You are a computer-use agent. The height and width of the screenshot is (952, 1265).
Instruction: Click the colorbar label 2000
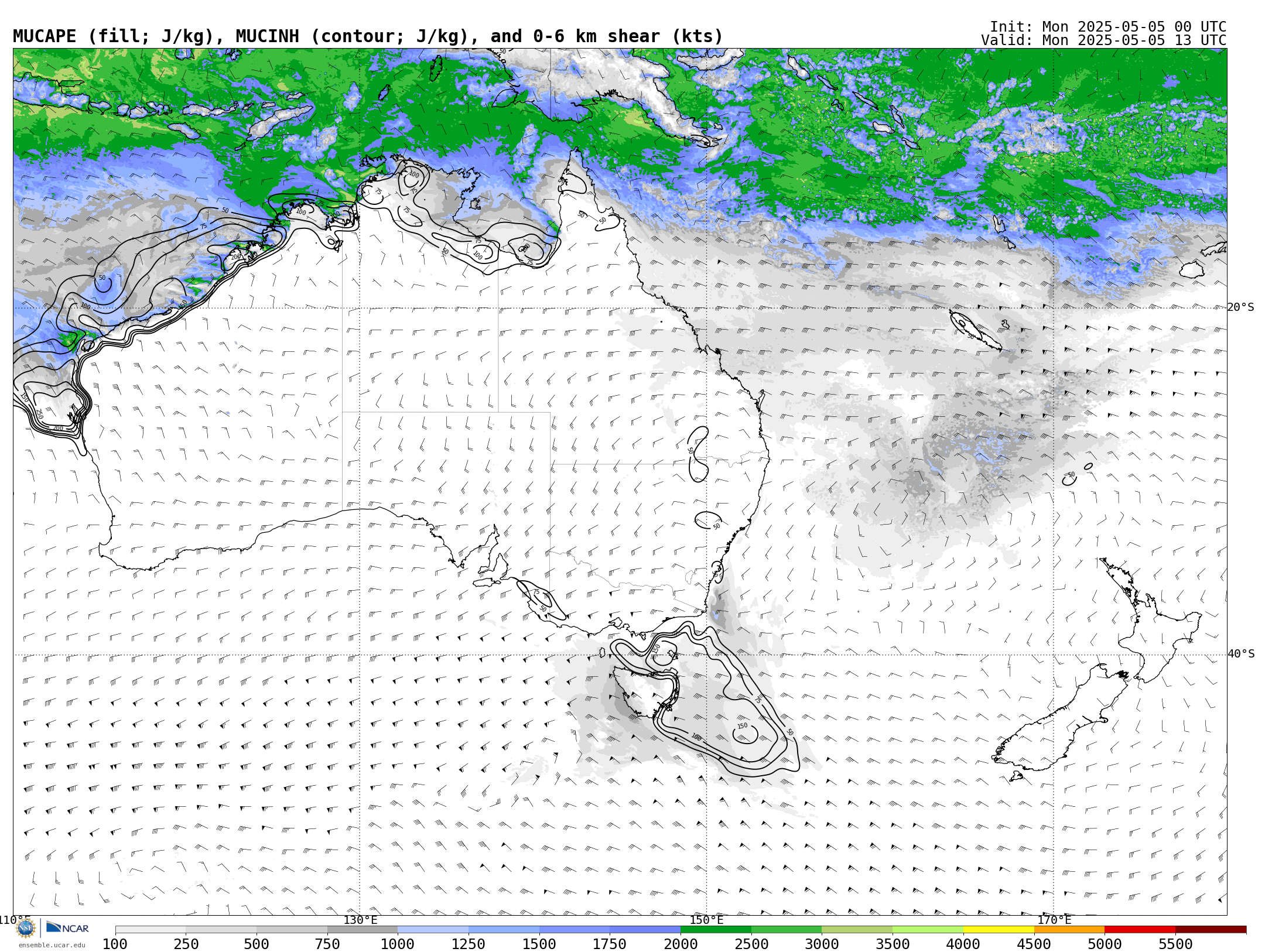click(x=681, y=944)
